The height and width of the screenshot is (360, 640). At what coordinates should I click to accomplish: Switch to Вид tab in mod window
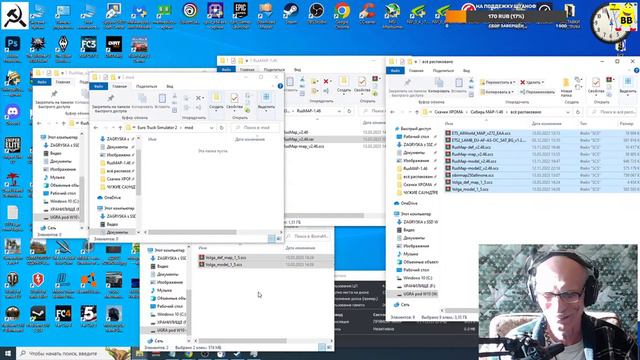[170, 87]
